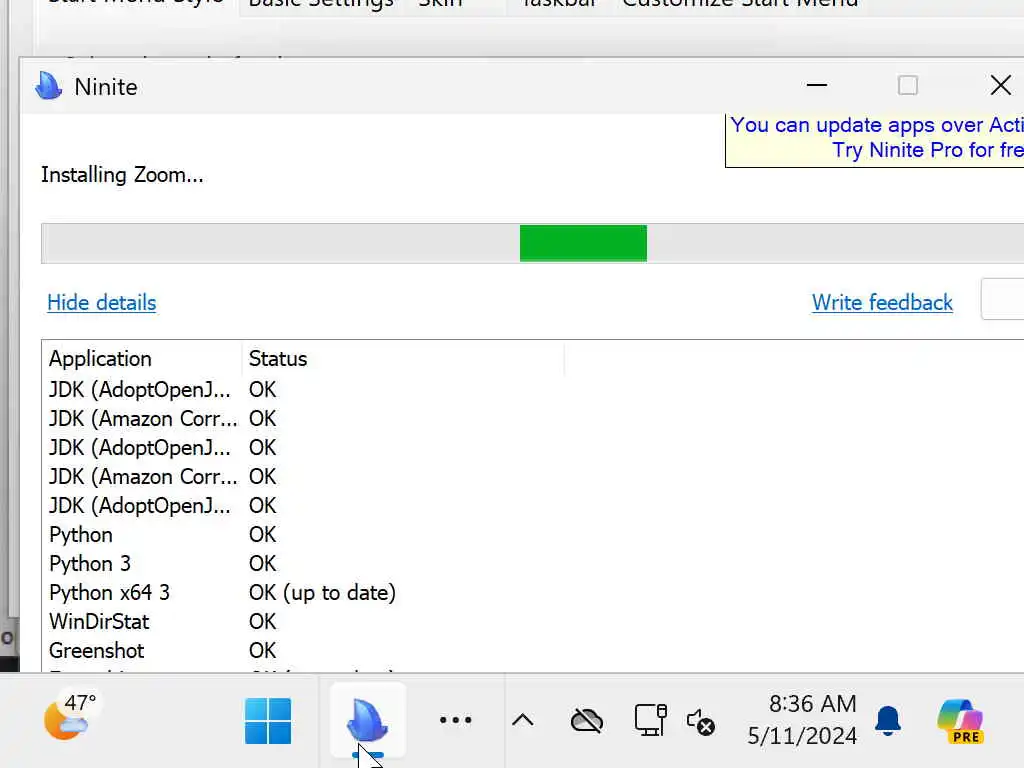The image size is (1024, 768).
Task: Open the Windows Start button
Action: click(268, 721)
